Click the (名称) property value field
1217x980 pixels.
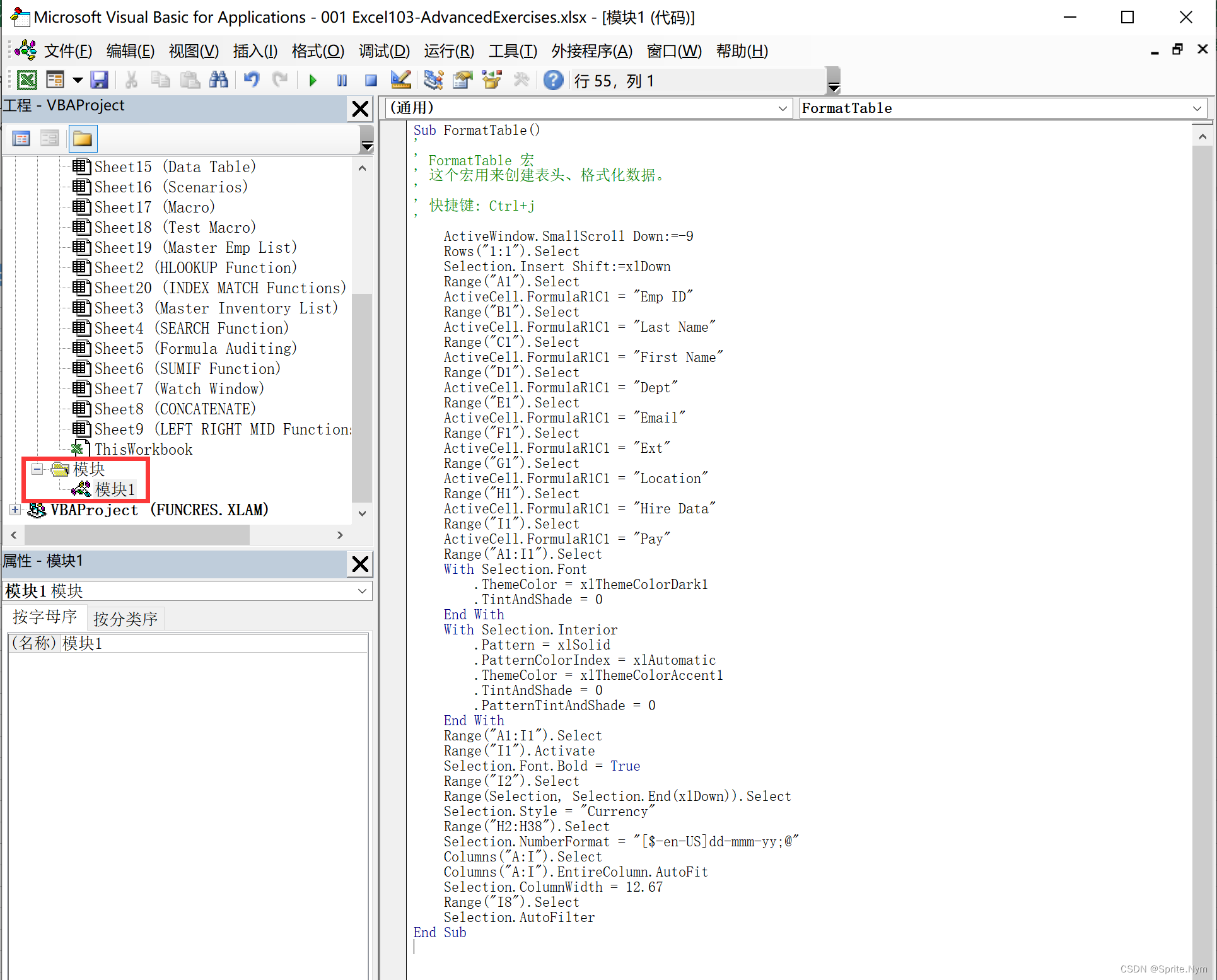click(x=214, y=643)
